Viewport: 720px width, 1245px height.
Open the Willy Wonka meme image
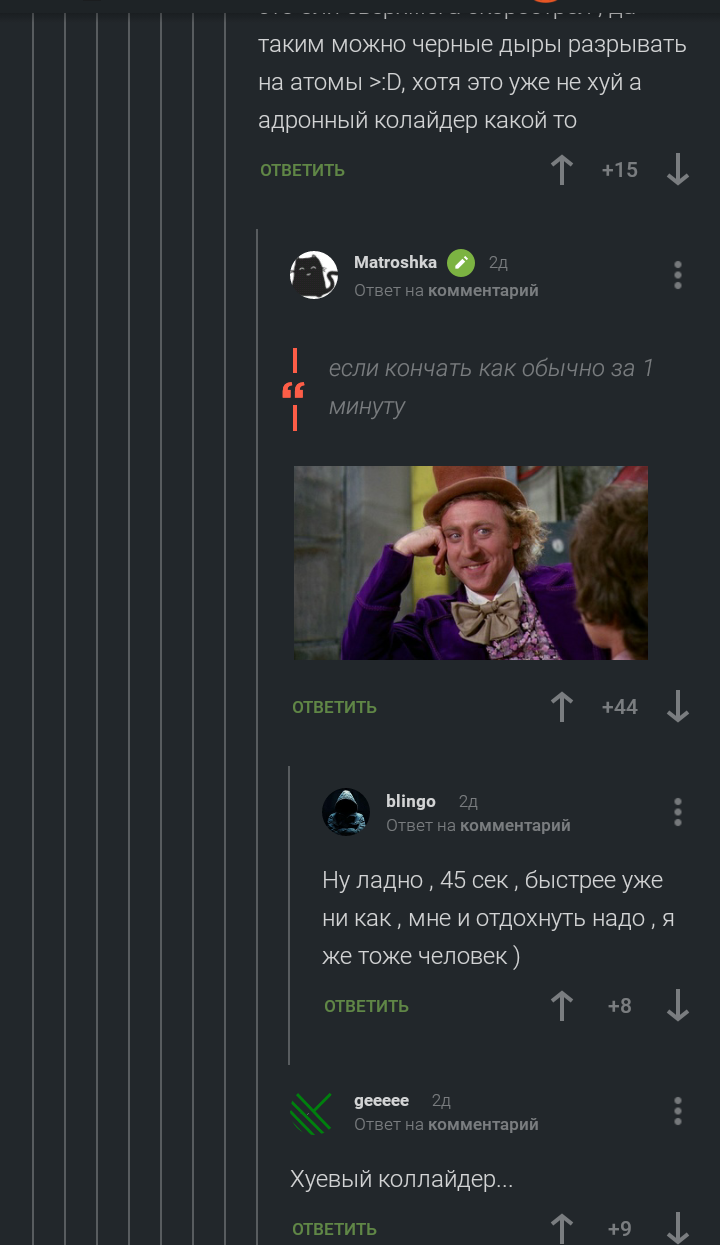tap(471, 563)
